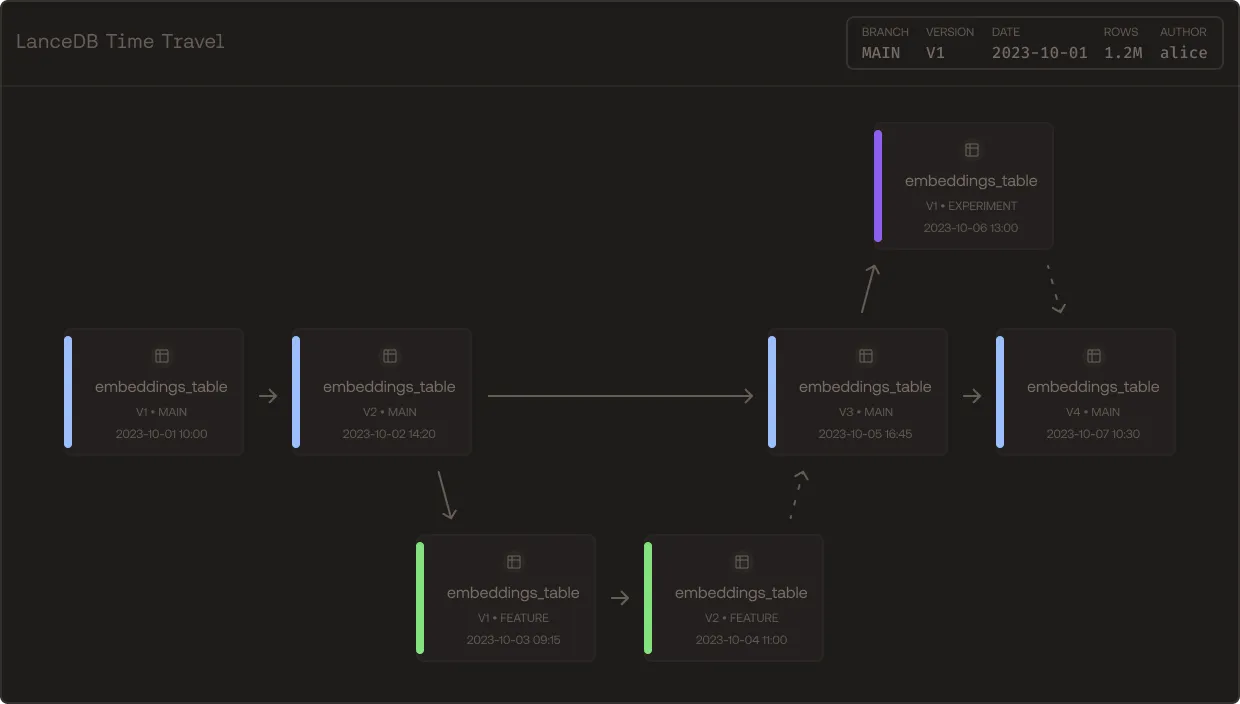Open the V2 FEATURE version card's name
The image size is (1240, 704).
(x=741, y=593)
